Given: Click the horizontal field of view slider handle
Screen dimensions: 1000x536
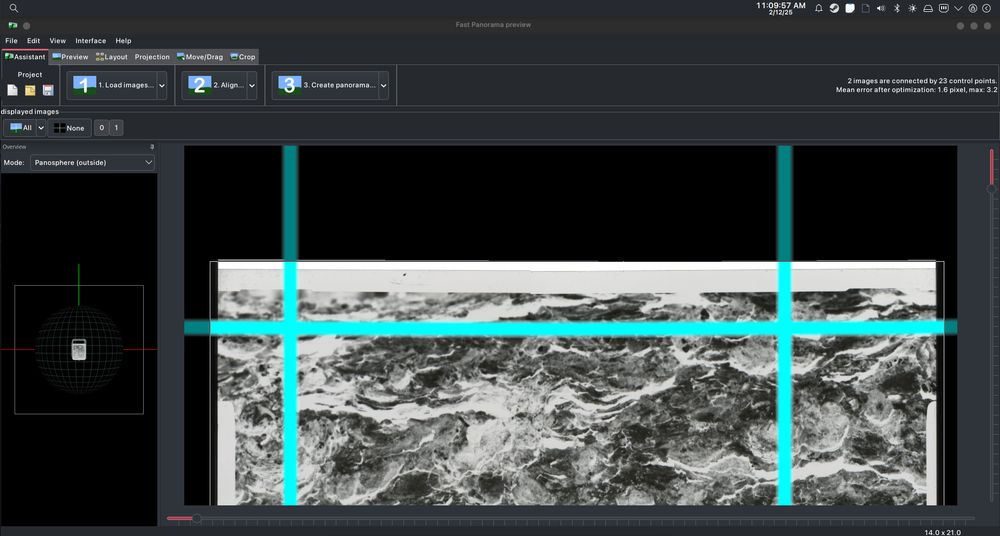Looking at the screenshot, I should [x=196, y=518].
